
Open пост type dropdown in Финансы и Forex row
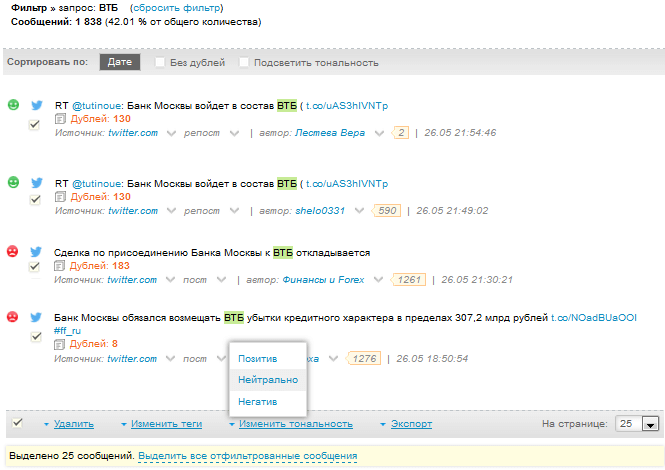point(221,280)
